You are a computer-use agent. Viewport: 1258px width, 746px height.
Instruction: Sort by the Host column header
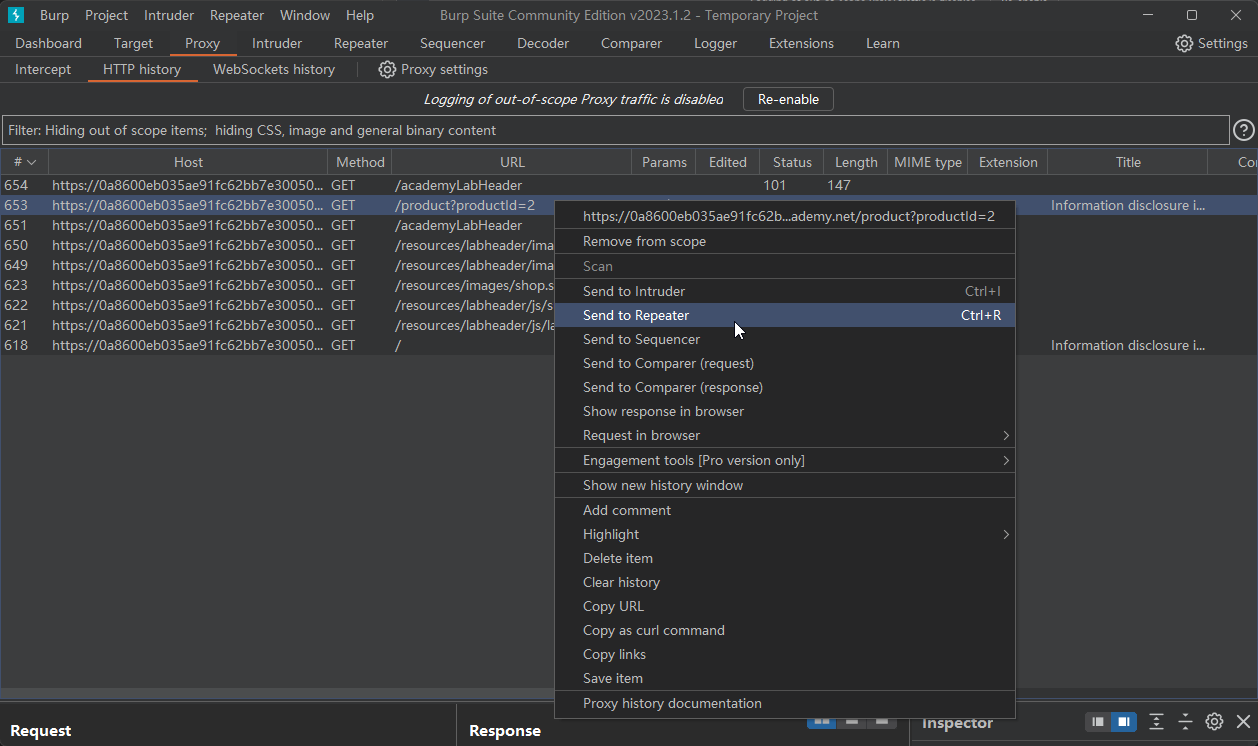[188, 162]
